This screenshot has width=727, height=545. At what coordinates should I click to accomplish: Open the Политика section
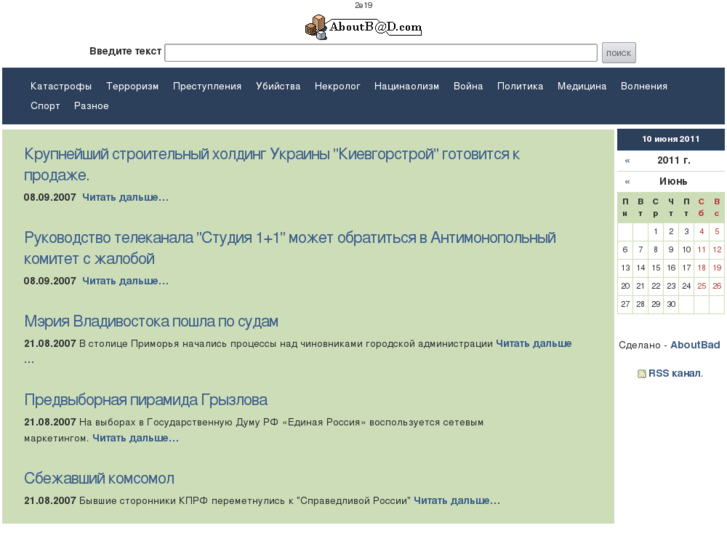(520, 86)
